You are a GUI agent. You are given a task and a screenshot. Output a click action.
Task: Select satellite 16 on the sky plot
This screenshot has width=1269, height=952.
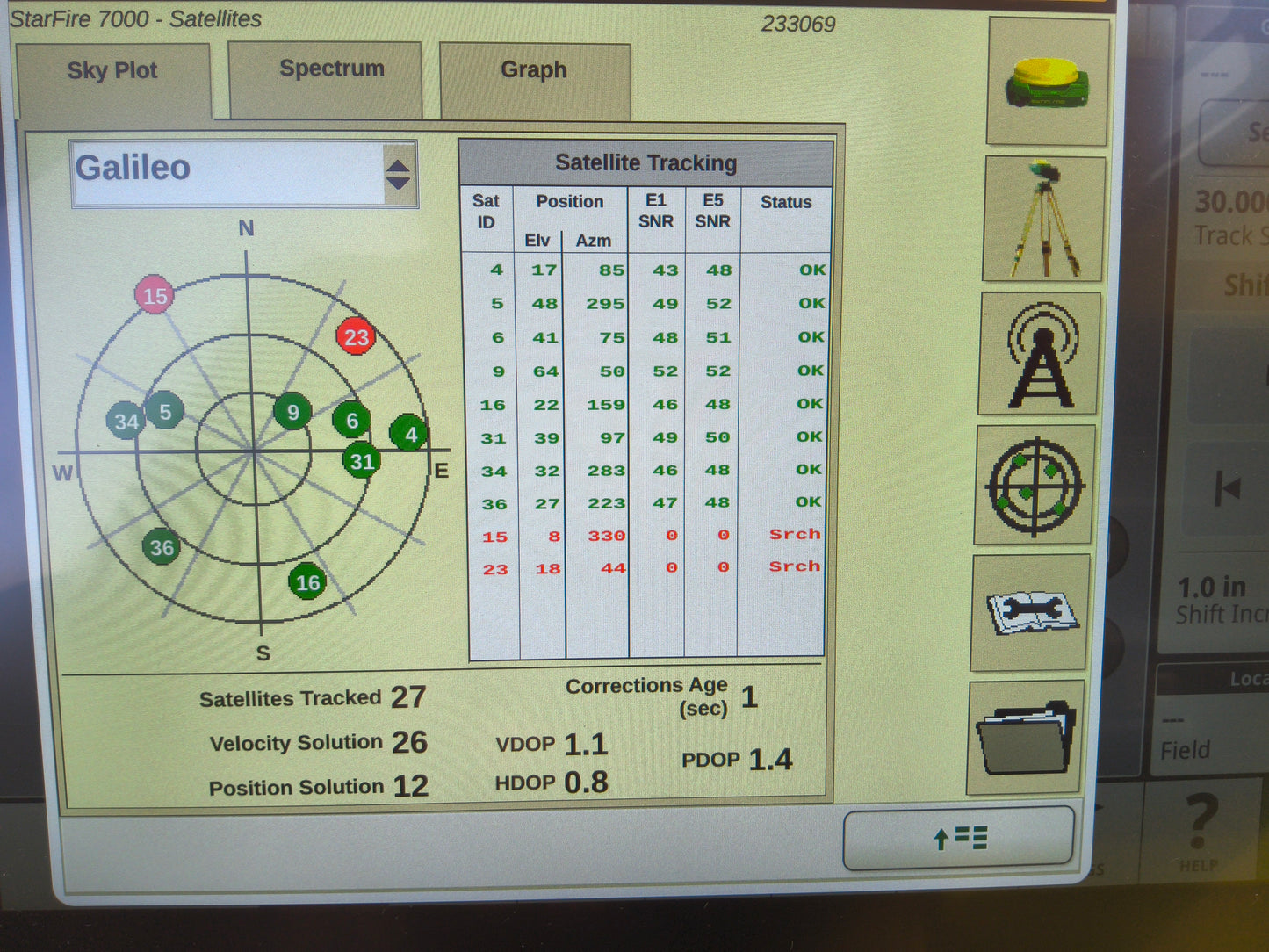pyautogui.click(x=307, y=581)
